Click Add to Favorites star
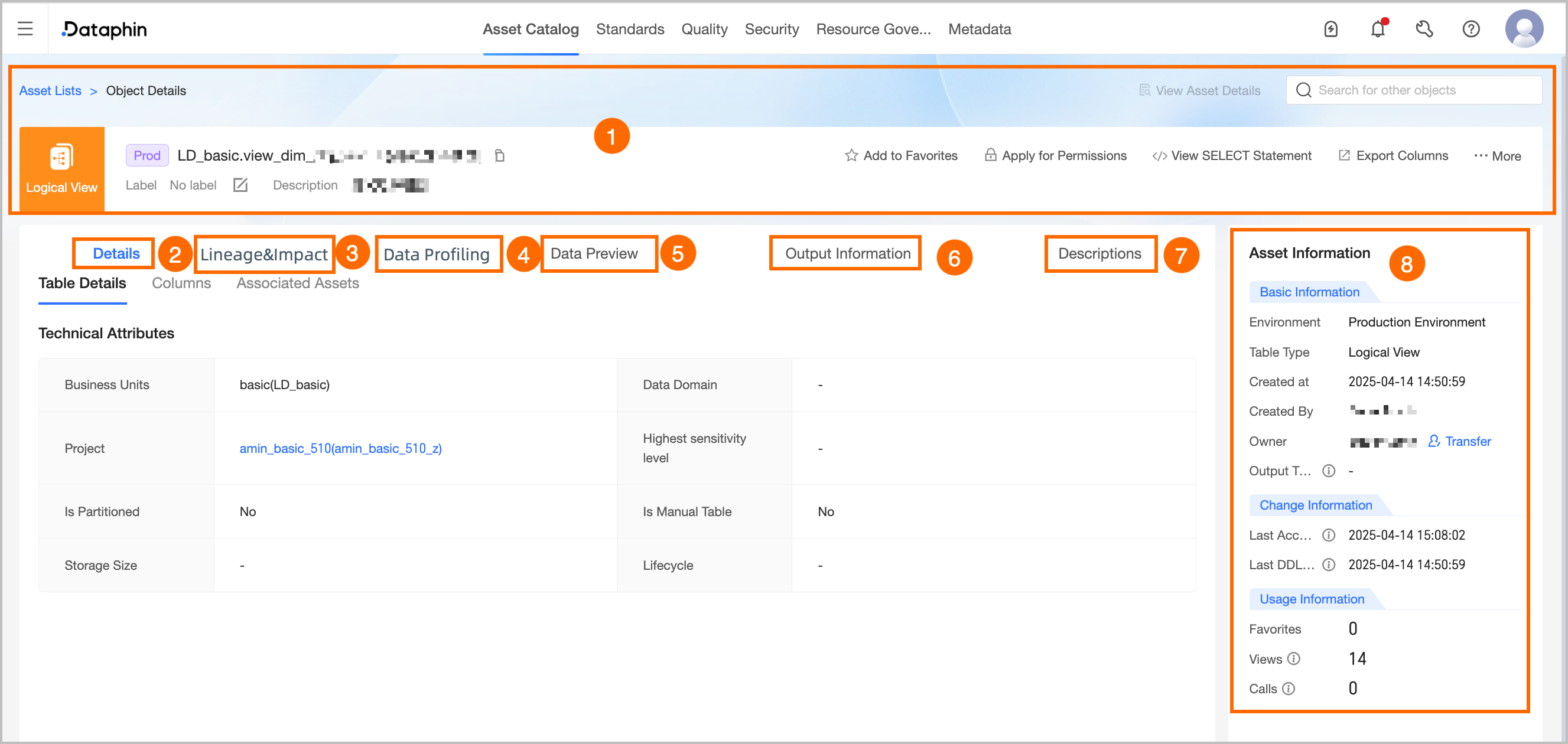Screen dimensions: 1568x744 coord(901,156)
